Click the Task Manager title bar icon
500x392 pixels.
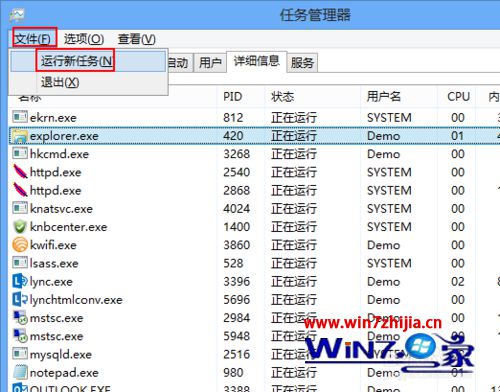tap(17, 15)
